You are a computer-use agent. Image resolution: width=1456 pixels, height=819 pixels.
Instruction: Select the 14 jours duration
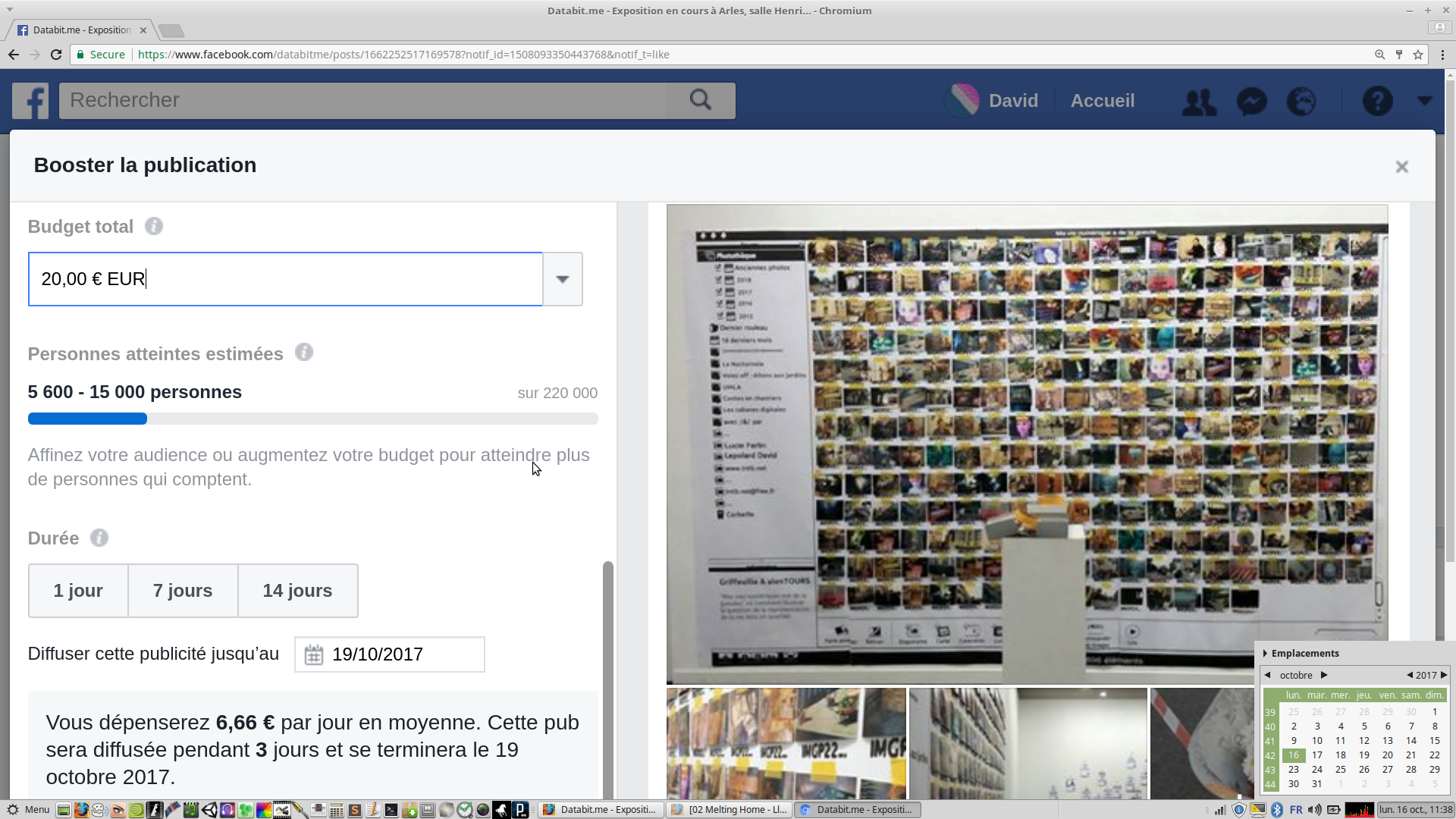297,591
